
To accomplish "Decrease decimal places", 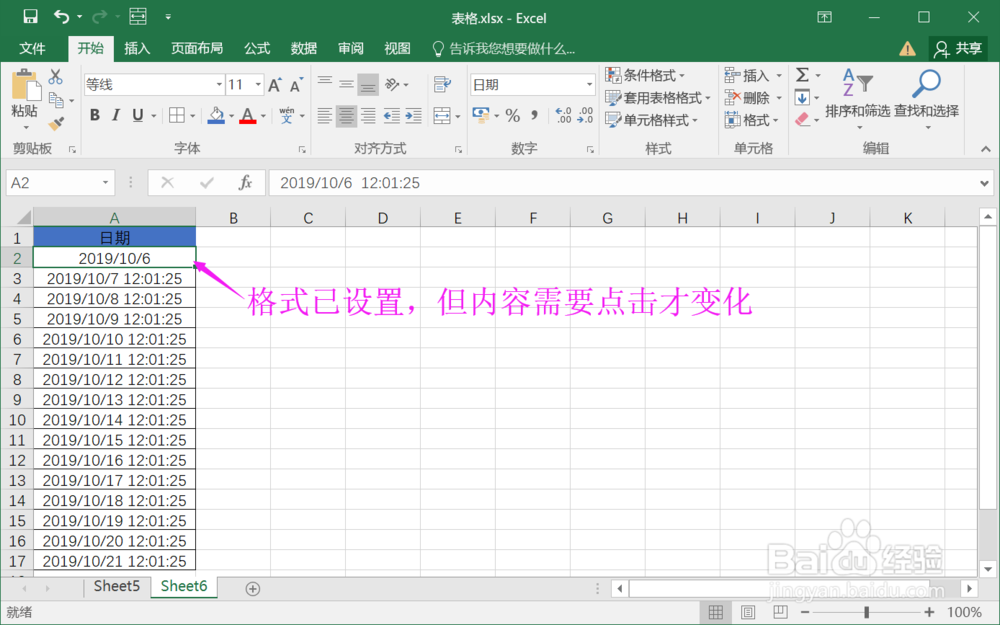I will pos(585,115).
